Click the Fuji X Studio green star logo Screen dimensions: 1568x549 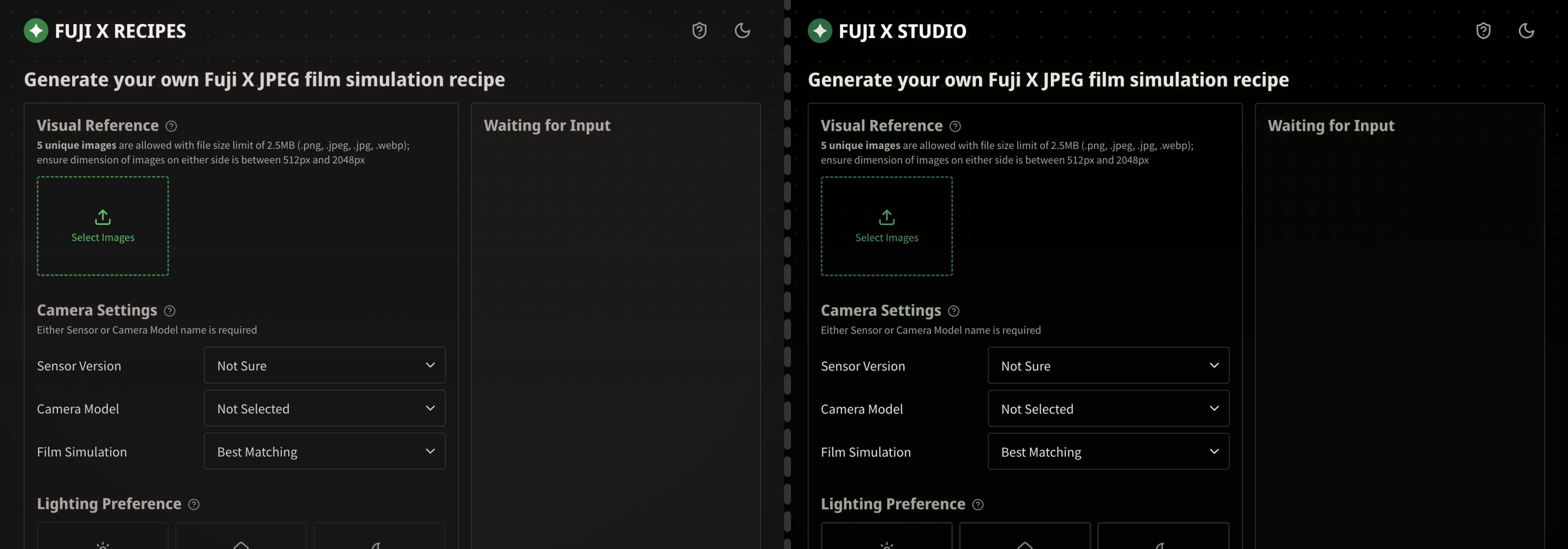pos(820,30)
